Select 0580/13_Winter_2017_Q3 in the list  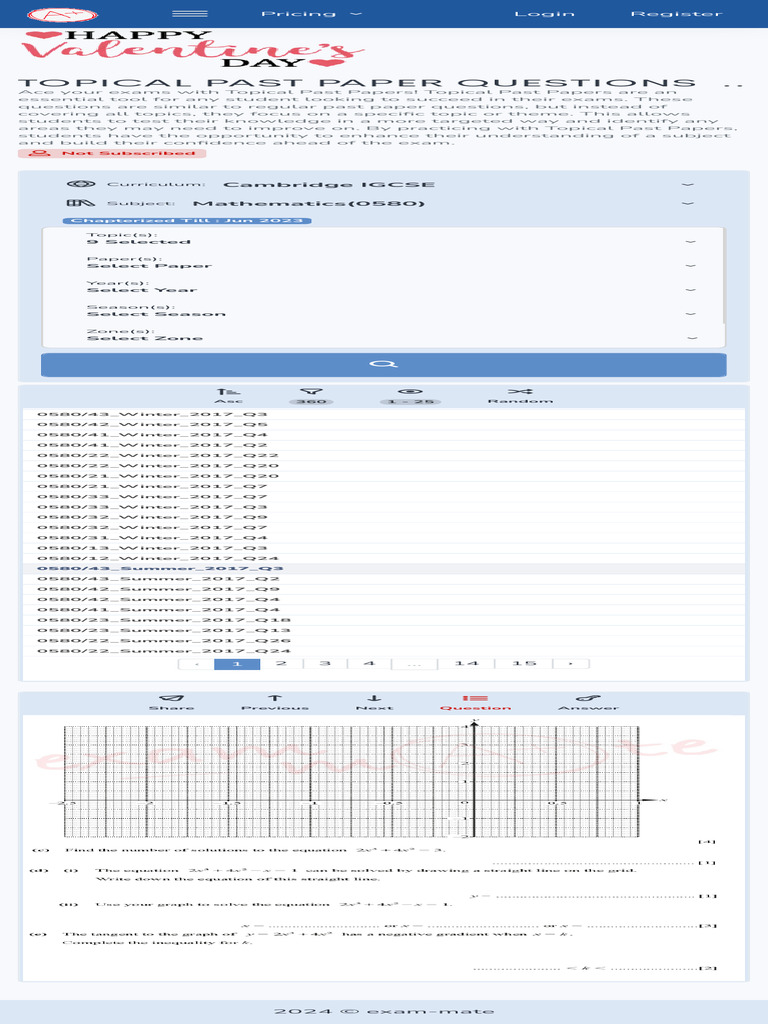(x=384, y=548)
